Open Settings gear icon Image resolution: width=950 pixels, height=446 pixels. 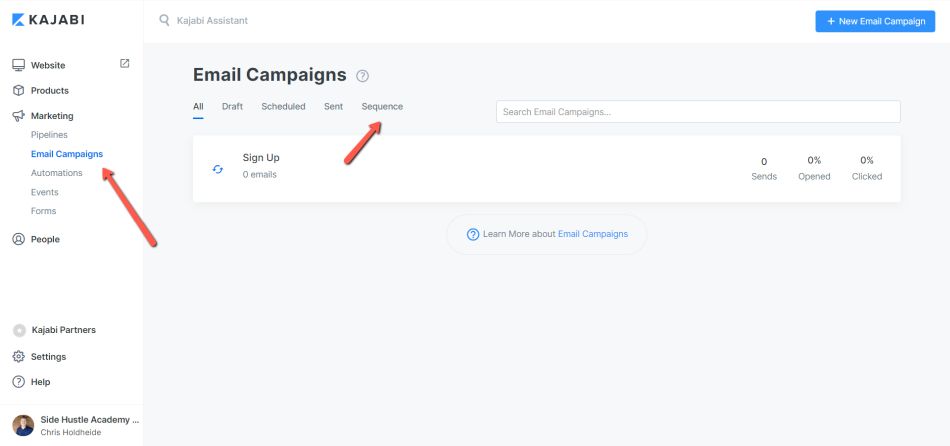click(x=19, y=356)
